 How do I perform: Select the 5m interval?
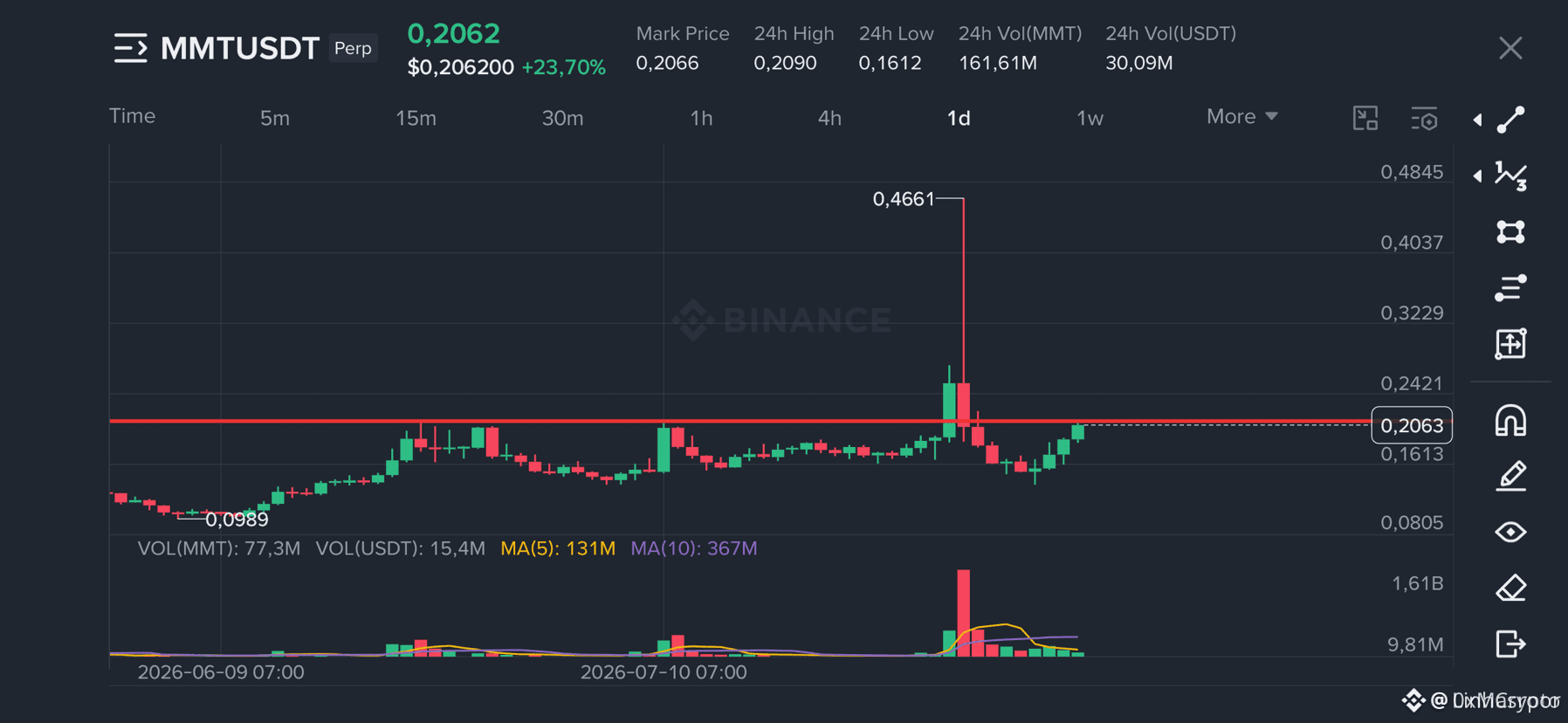pos(275,118)
